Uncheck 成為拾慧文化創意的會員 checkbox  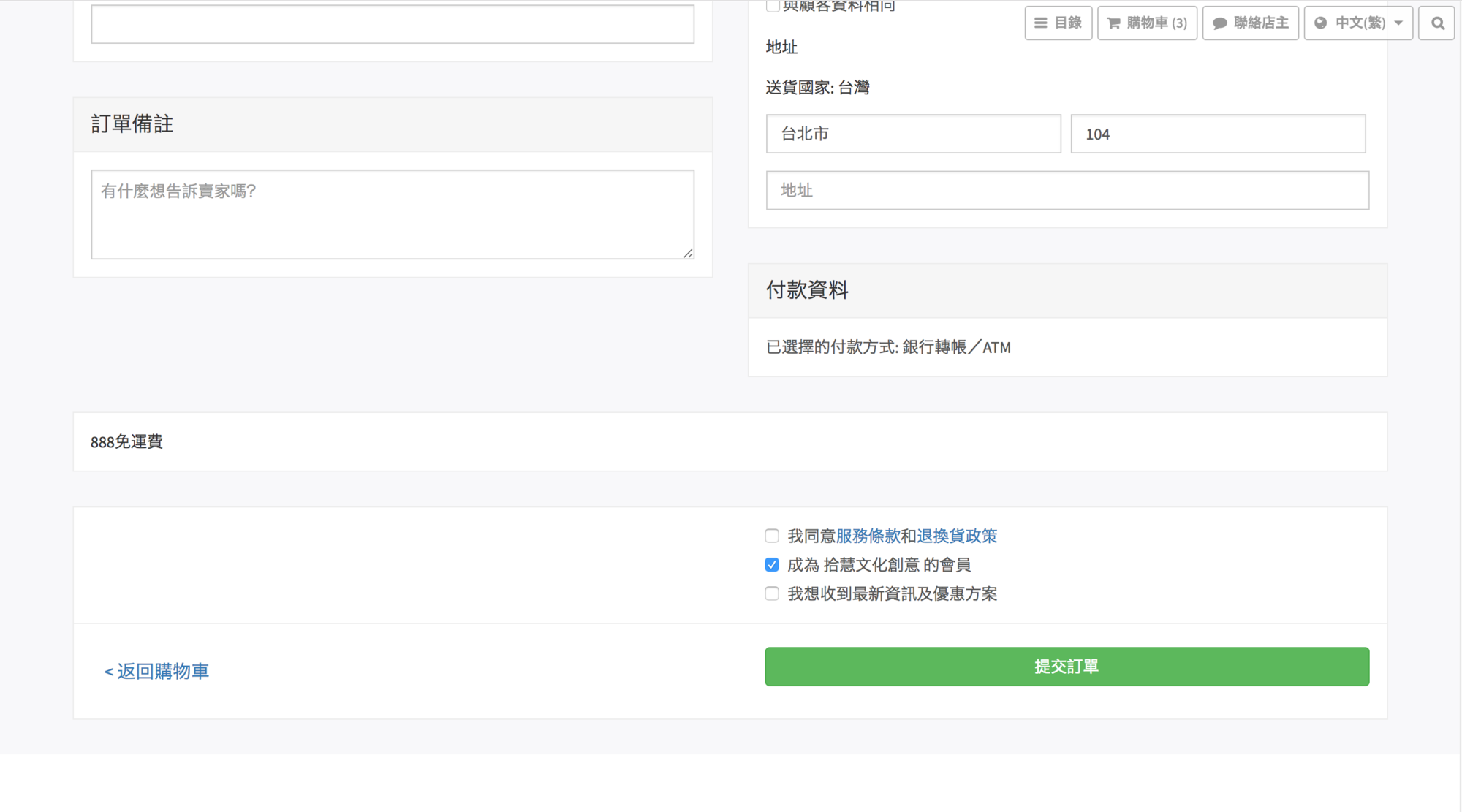(772, 565)
